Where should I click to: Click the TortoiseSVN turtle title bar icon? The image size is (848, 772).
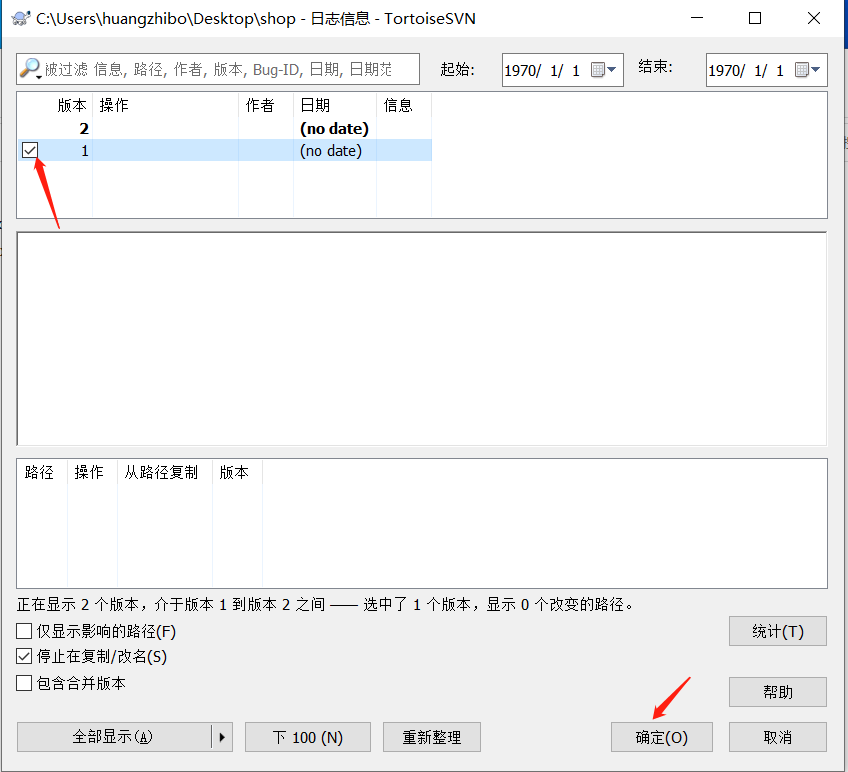click(21, 18)
